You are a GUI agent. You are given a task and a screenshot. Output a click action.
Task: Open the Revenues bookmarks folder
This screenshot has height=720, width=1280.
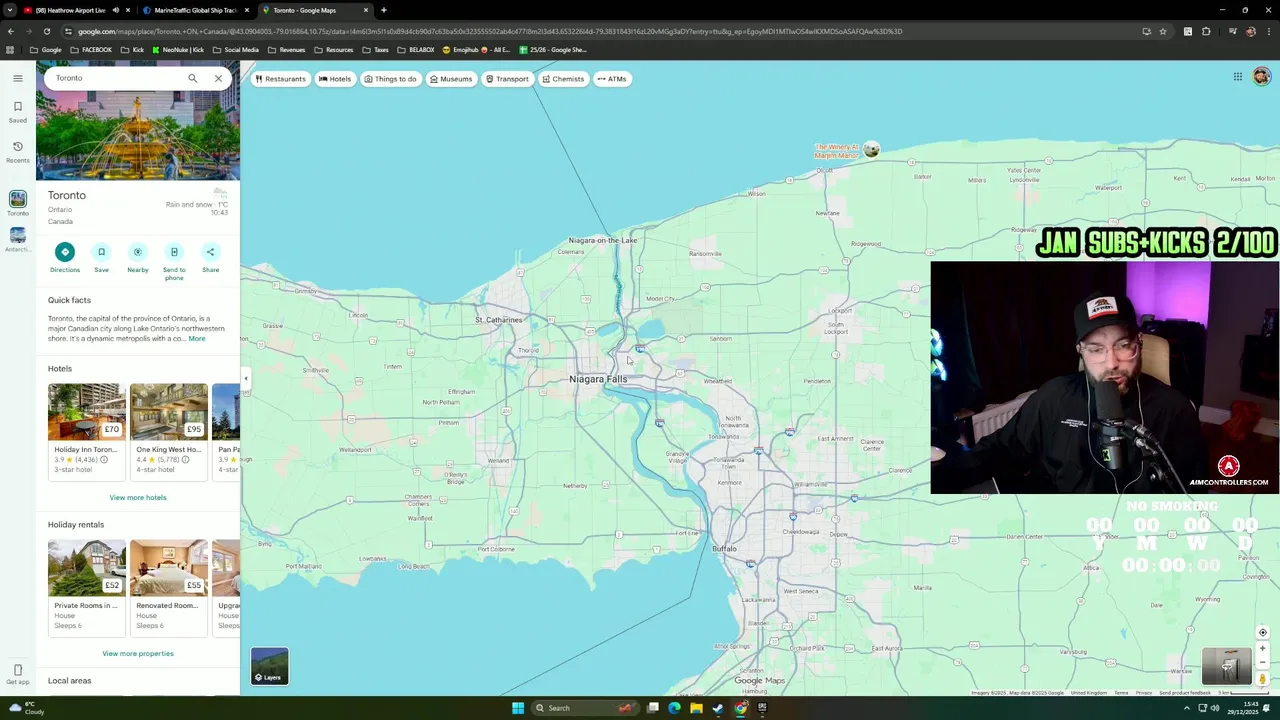pyautogui.click(x=286, y=50)
